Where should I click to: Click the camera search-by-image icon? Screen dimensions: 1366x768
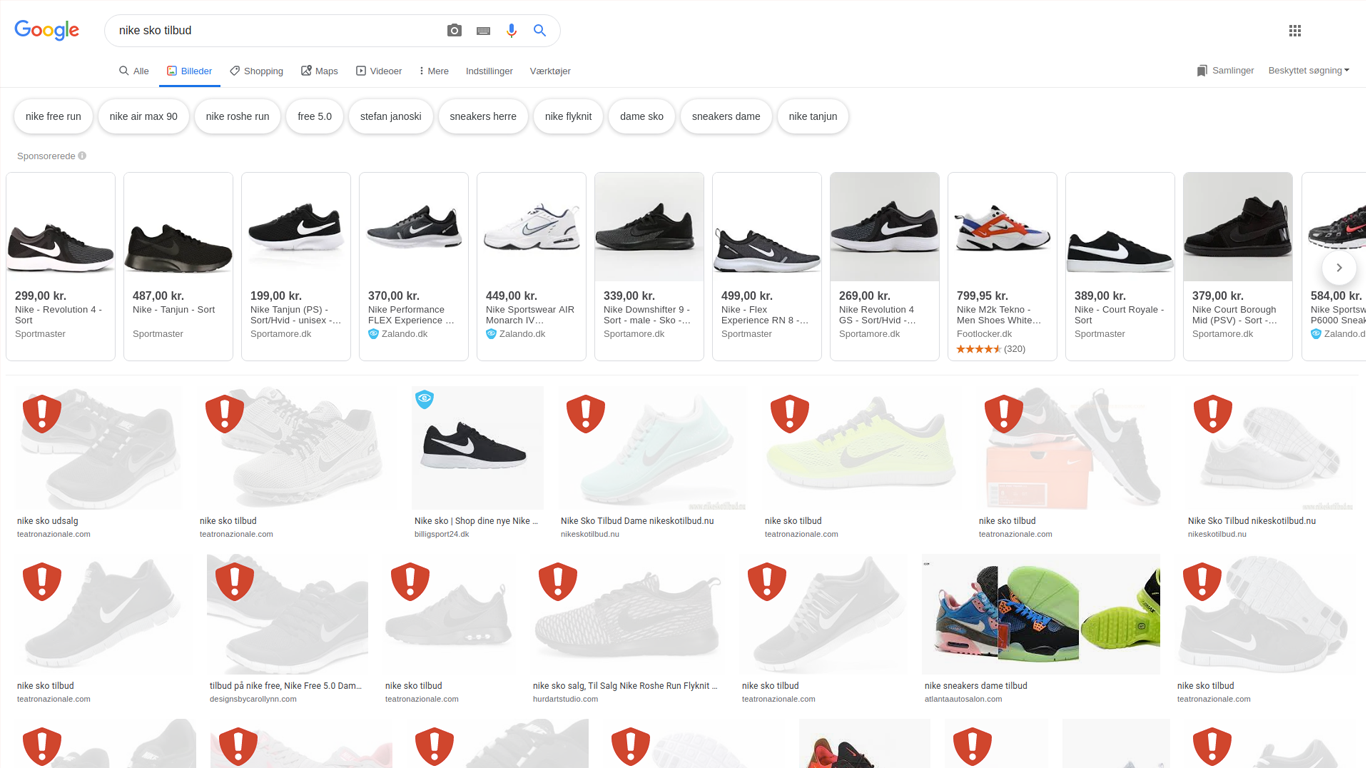coord(454,31)
